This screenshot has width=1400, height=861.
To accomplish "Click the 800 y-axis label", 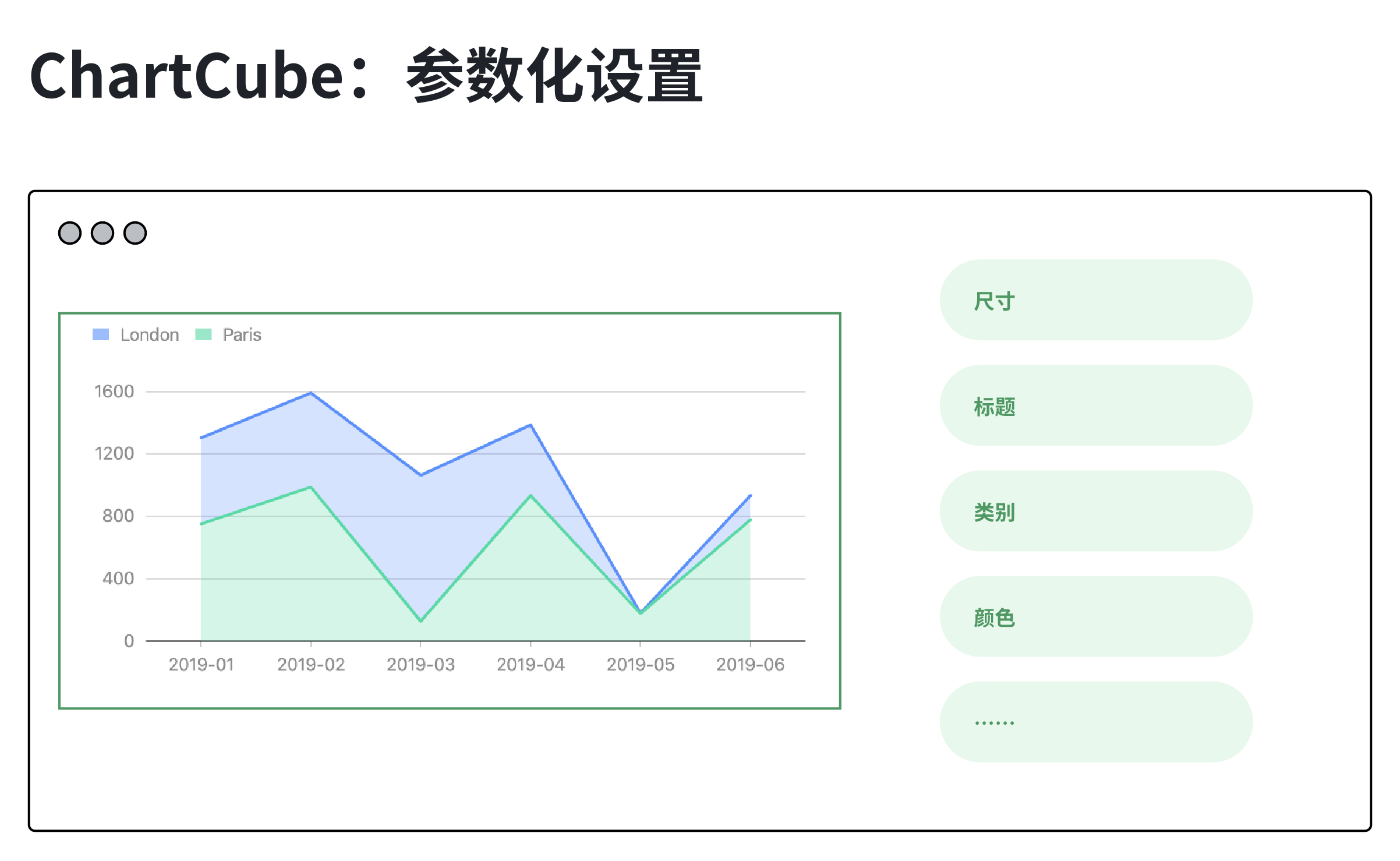I will click(x=118, y=516).
